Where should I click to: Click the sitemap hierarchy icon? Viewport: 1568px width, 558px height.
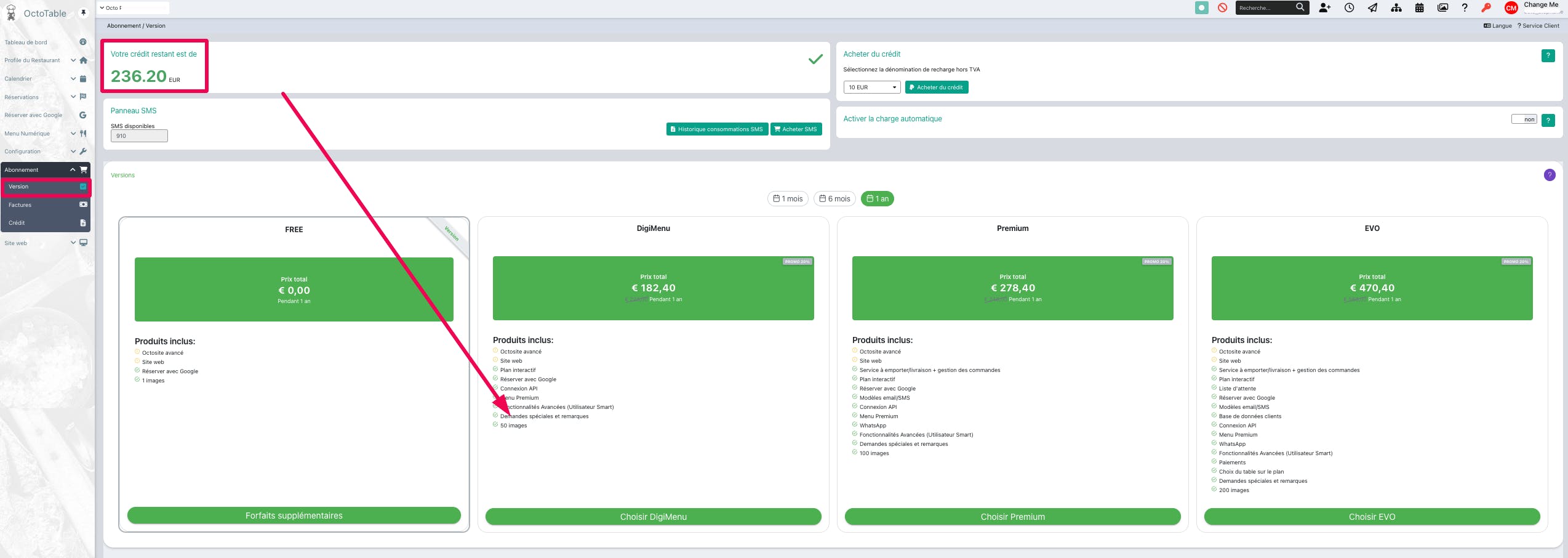[1396, 7]
